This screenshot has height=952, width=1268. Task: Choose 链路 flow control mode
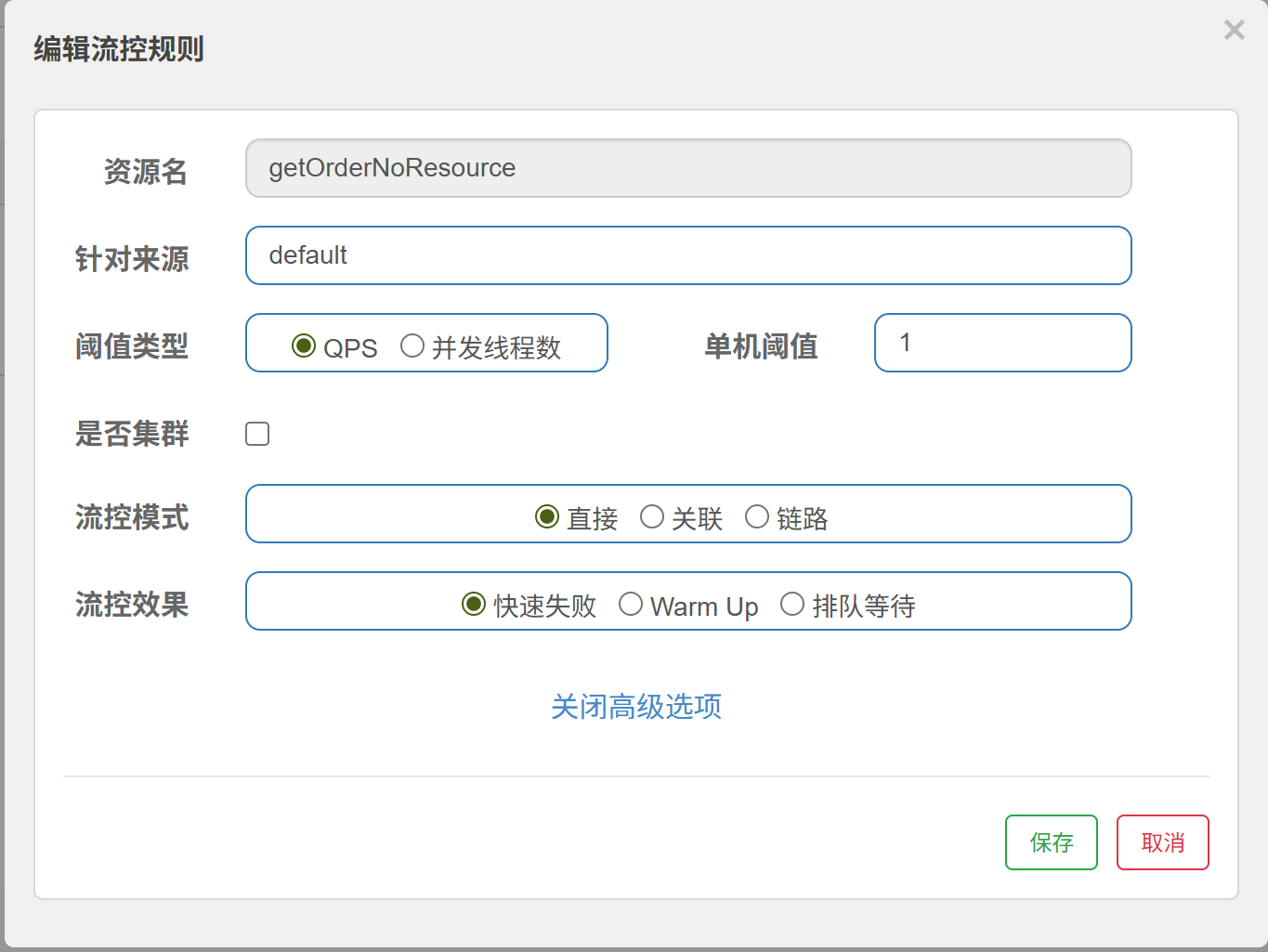pyautogui.click(x=757, y=516)
